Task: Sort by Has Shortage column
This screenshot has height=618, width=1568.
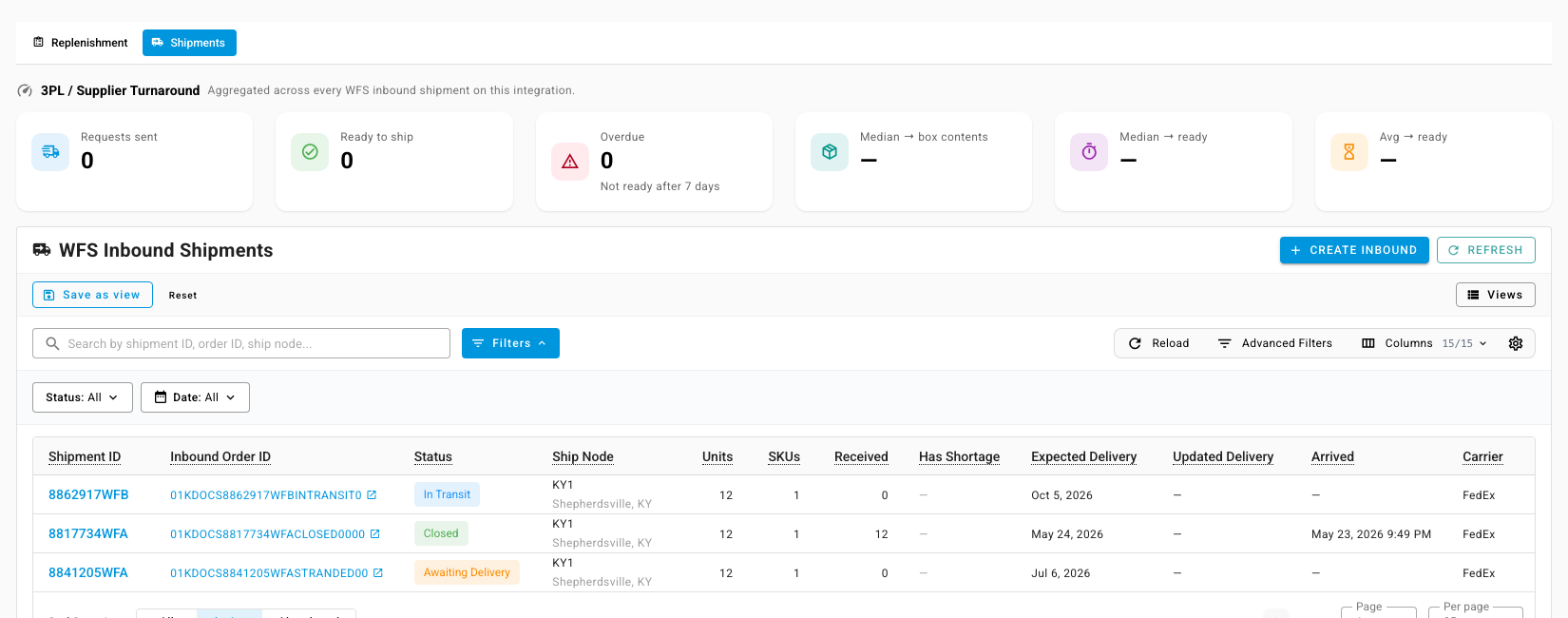Action: point(960,456)
